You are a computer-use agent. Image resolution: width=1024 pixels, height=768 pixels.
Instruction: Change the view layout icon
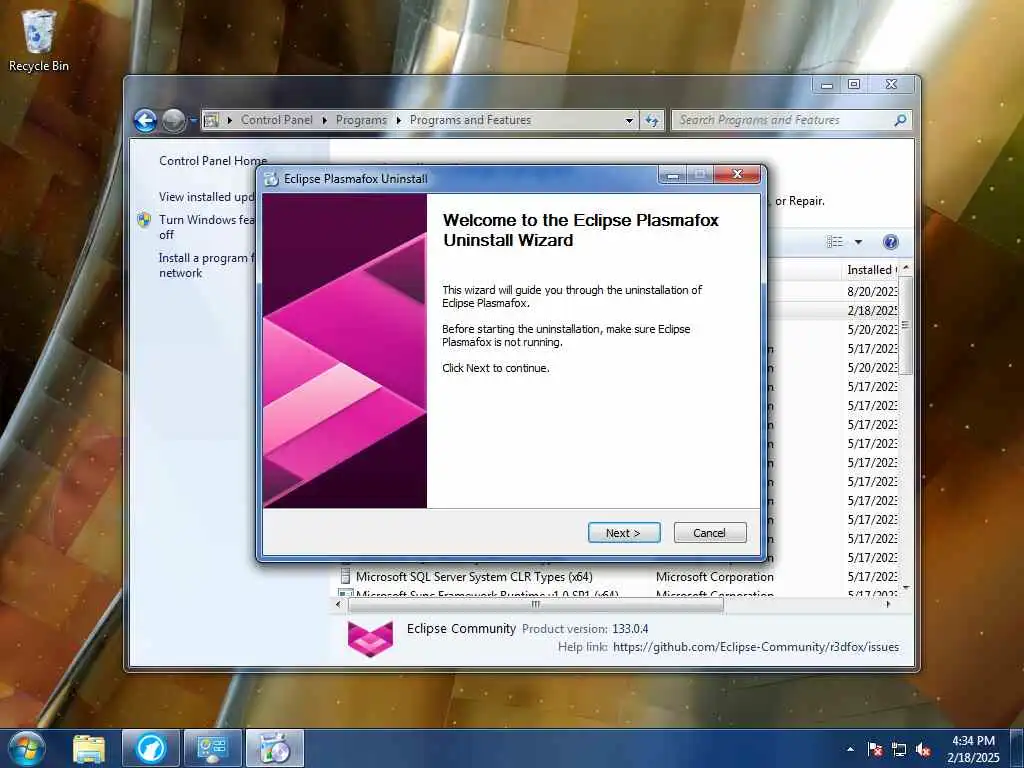(835, 242)
